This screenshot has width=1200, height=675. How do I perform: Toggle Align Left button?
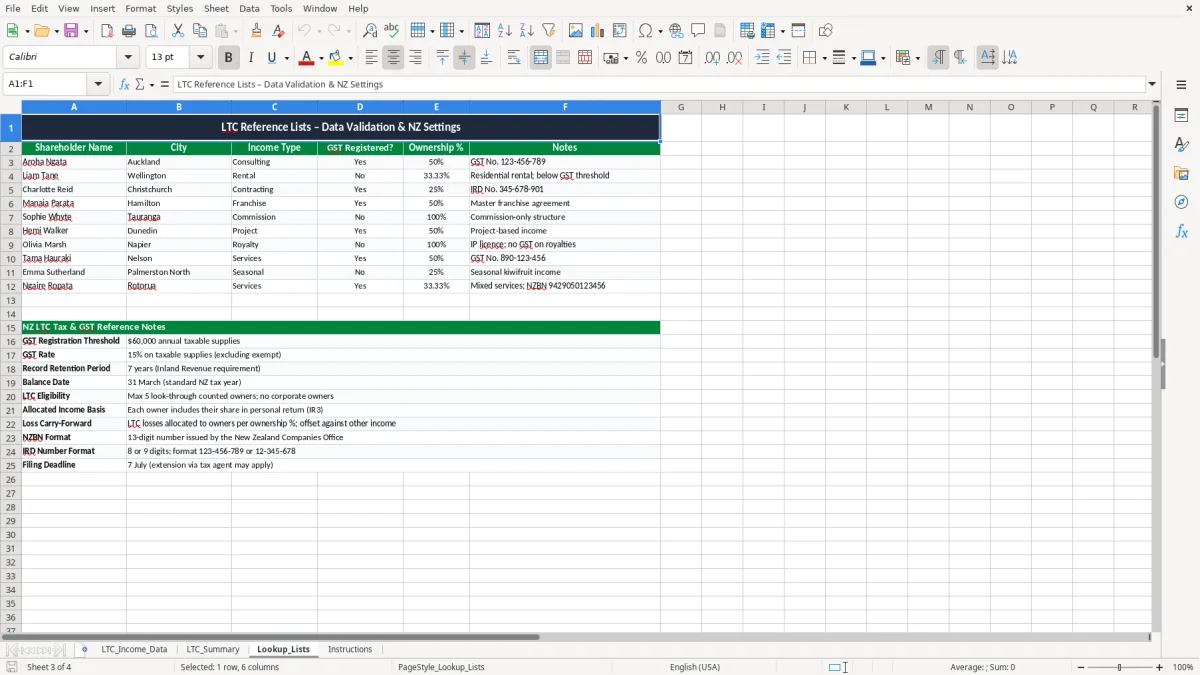coord(371,58)
